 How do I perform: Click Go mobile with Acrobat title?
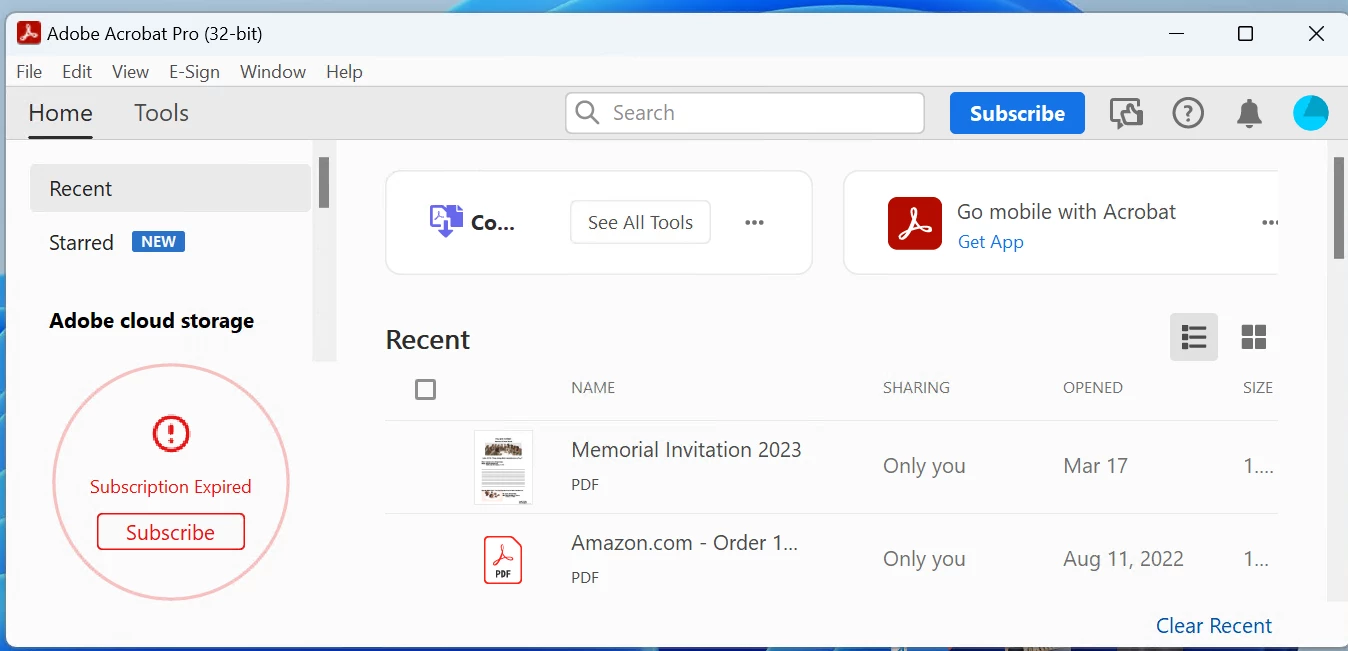[1066, 212]
